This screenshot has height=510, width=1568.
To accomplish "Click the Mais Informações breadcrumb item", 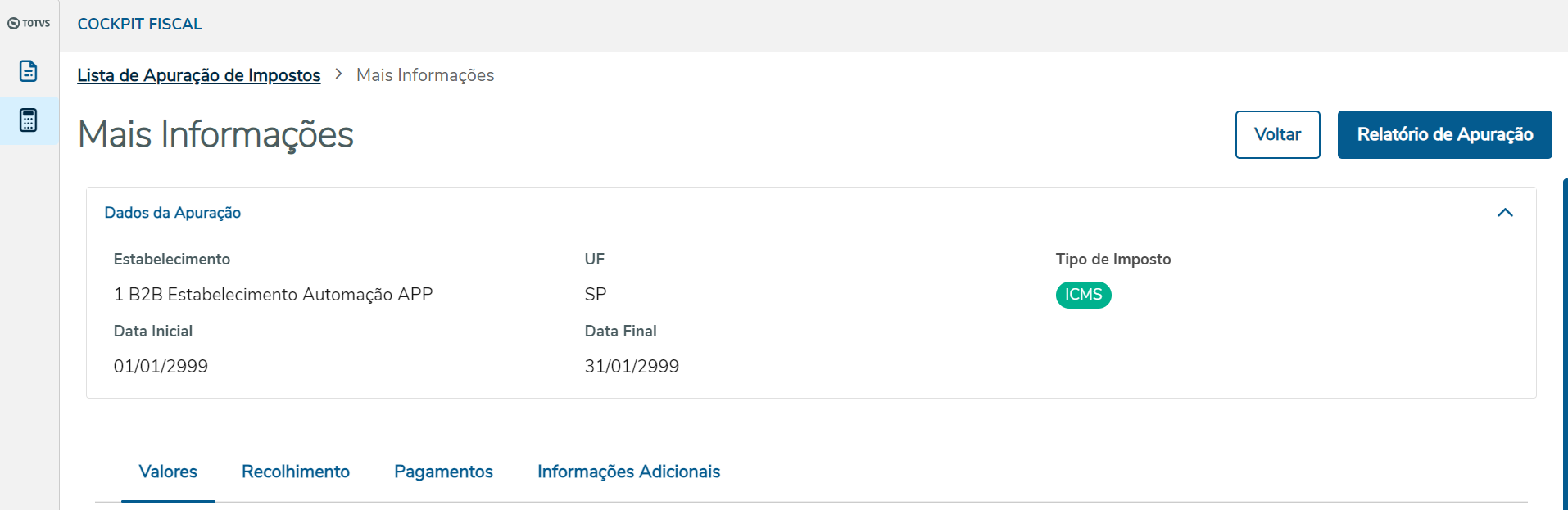I will click(x=425, y=75).
